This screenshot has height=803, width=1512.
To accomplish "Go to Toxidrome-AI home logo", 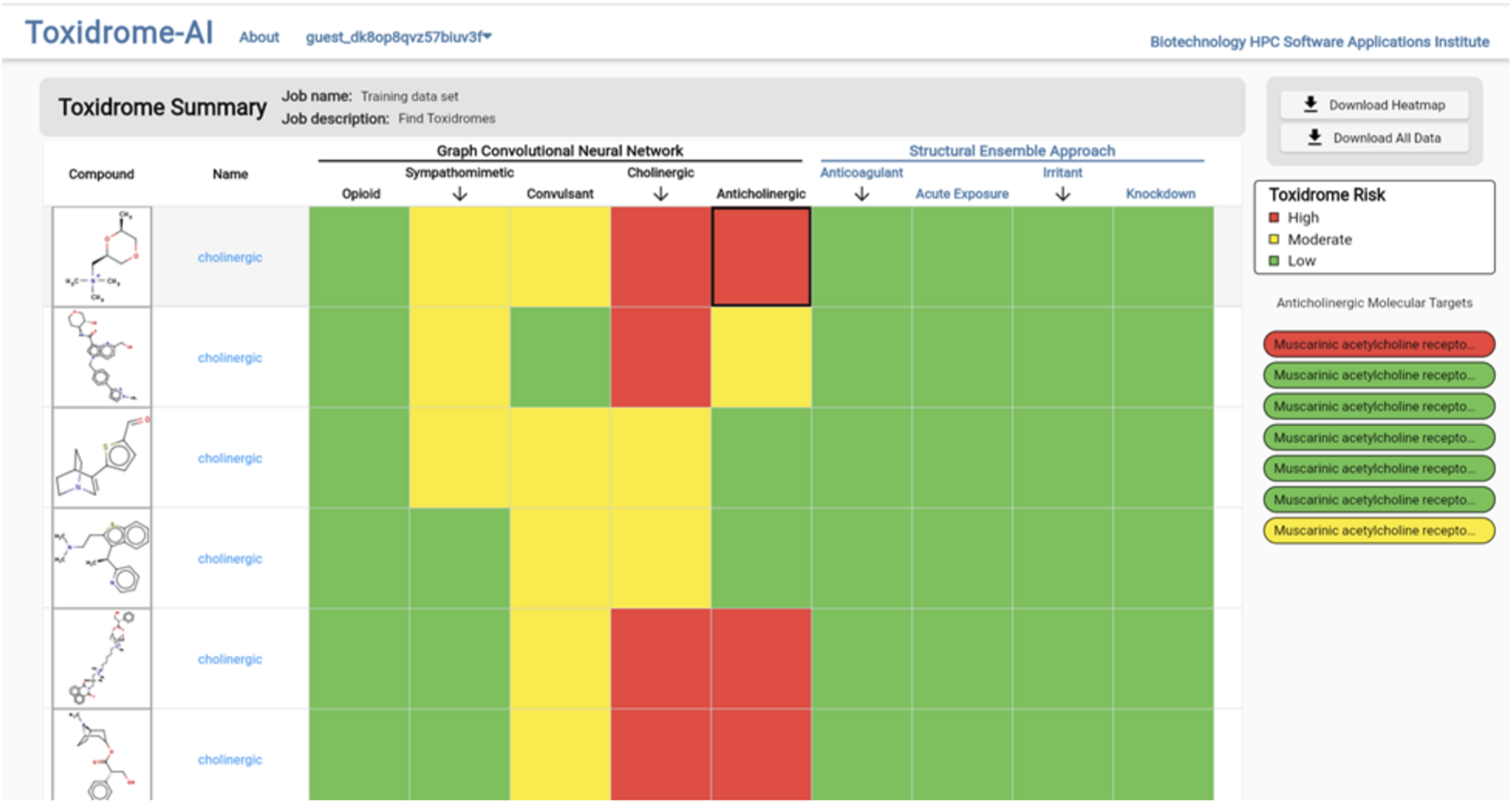I will [x=119, y=32].
